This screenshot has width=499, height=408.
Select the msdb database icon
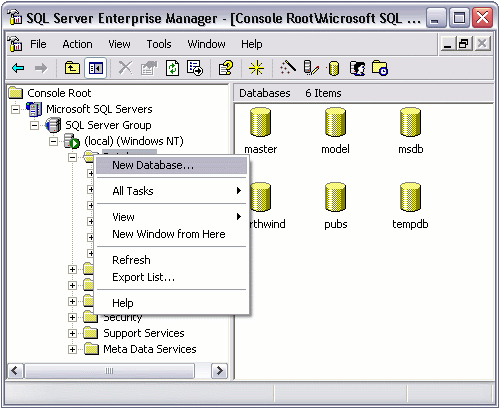click(x=410, y=122)
